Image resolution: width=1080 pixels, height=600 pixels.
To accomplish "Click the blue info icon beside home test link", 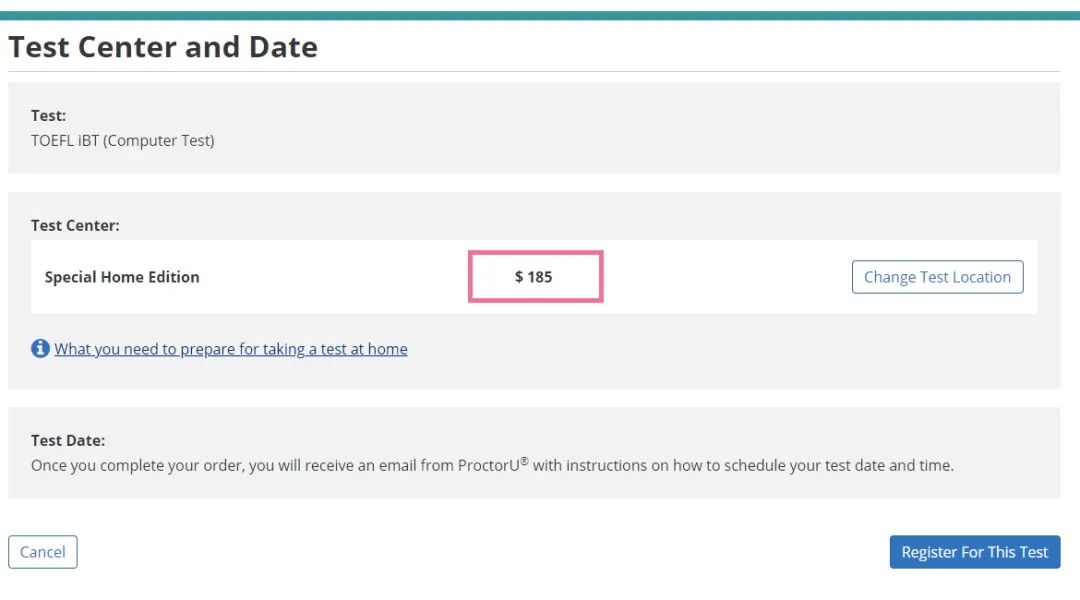I will pyautogui.click(x=40, y=349).
